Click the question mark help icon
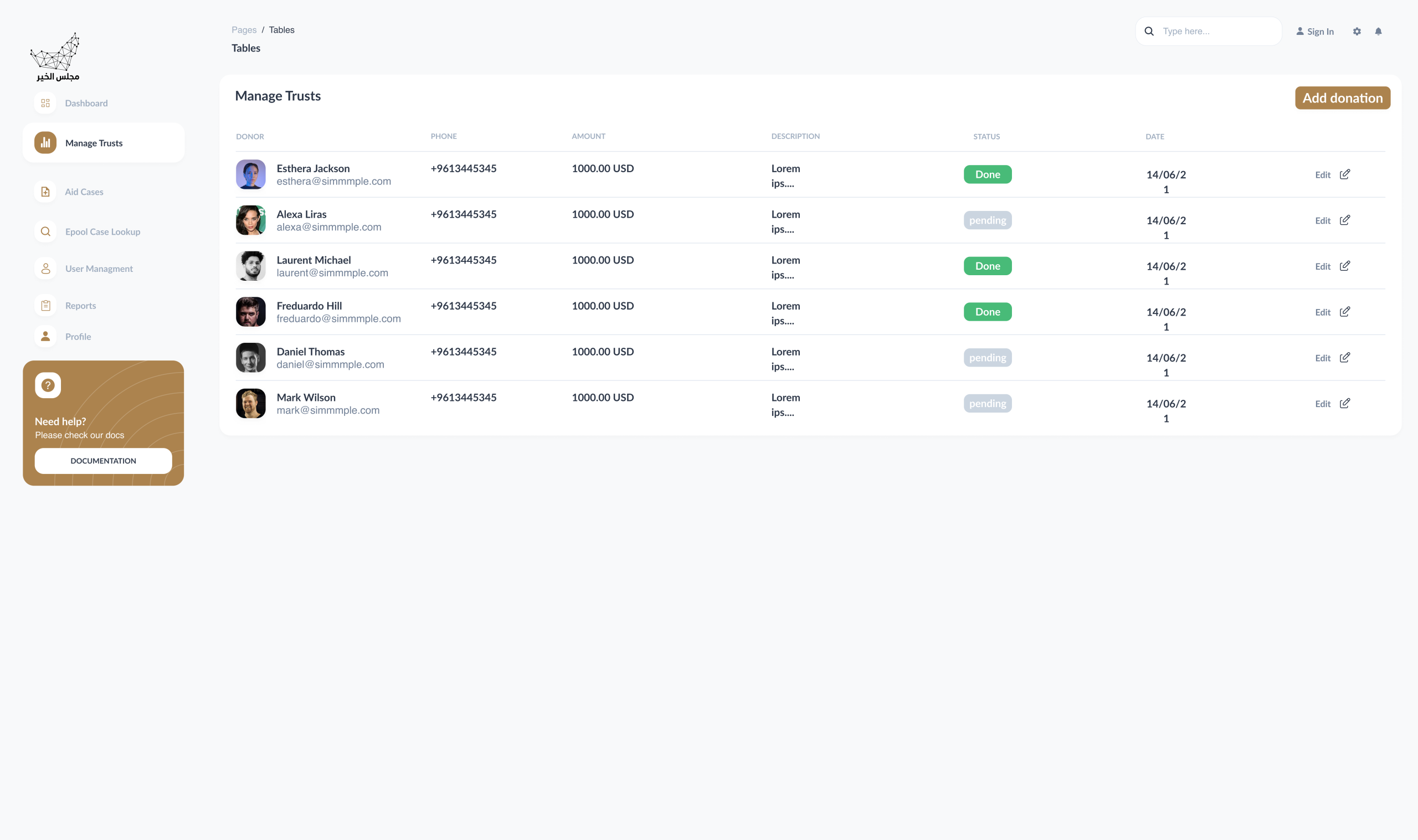Viewport: 1418px width, 840px height. pyautogui.click(x=48, y=385)
